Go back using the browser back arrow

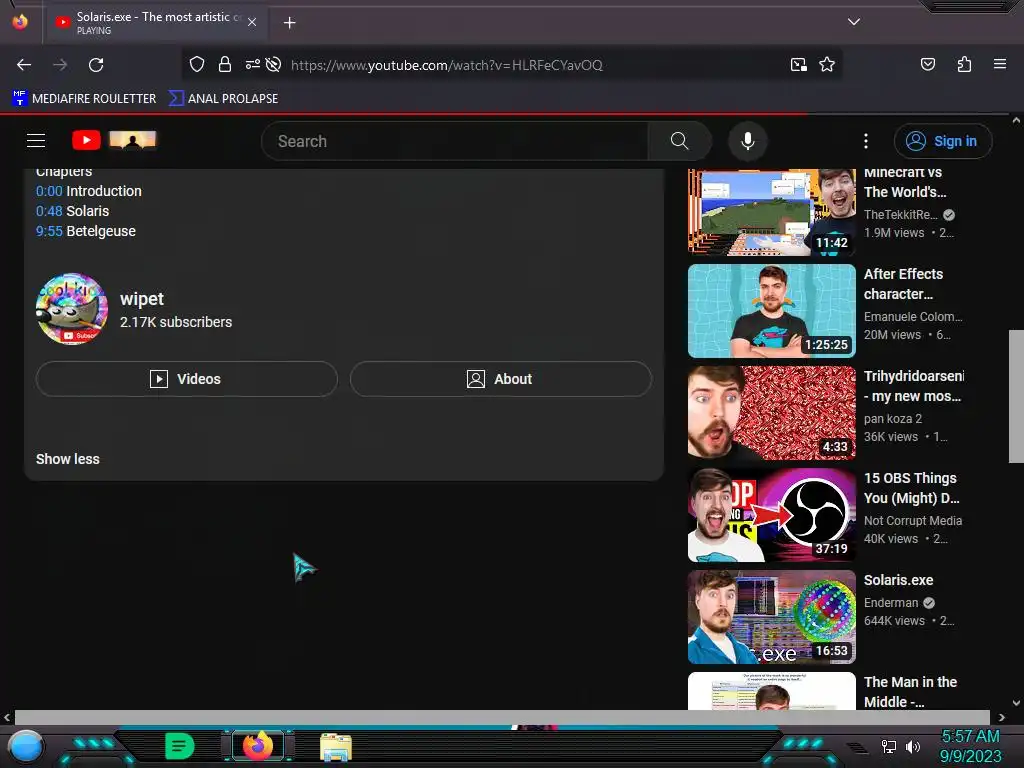[24, 65]
